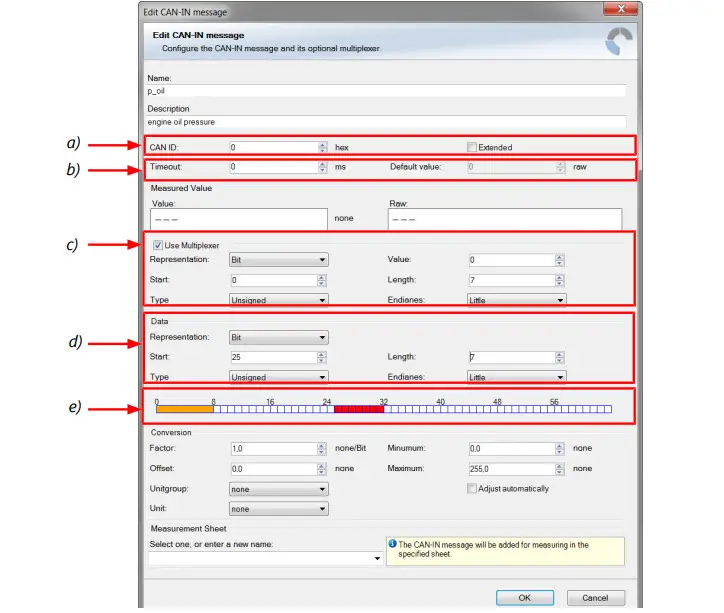Screen dimensions: 724x613
Task: Open the Multiplexer Representation dropdown
Action: point(278,260)
